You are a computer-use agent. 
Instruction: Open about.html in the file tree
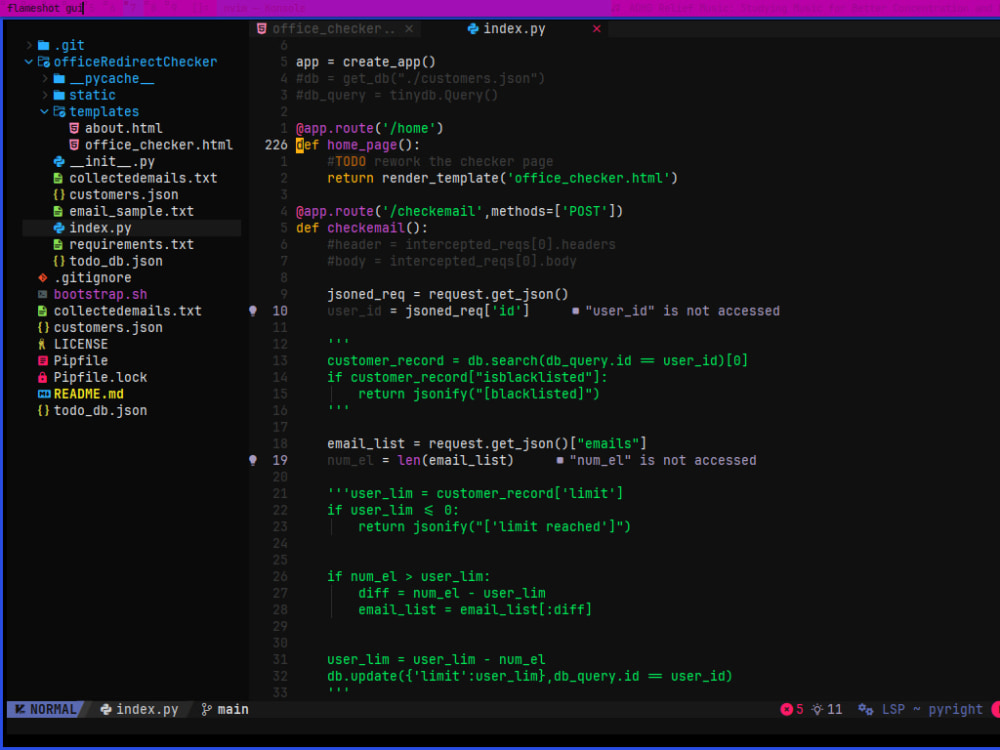(124, 128)
